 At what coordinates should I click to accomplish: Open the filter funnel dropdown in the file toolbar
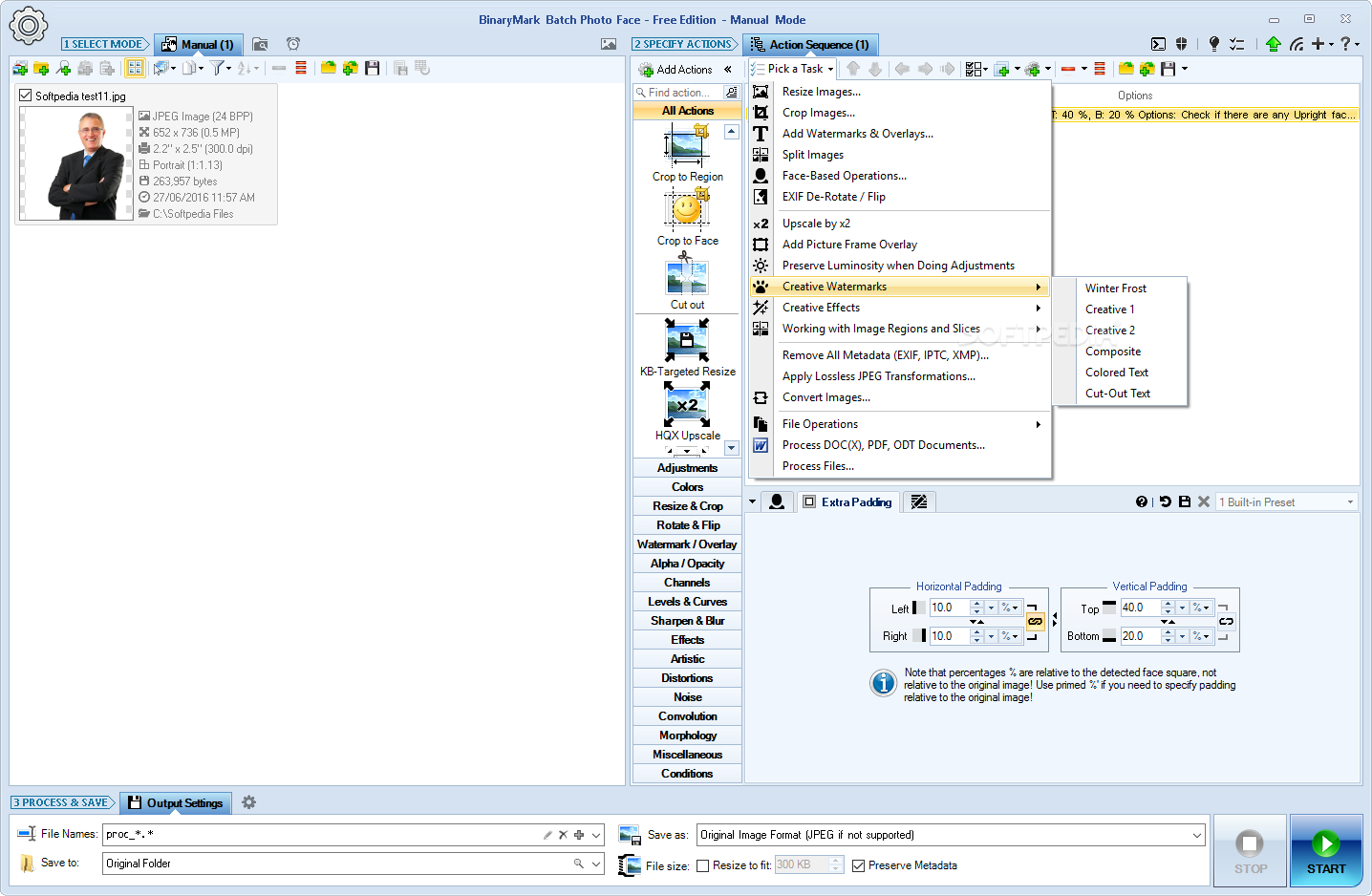(x=221, y=68)
